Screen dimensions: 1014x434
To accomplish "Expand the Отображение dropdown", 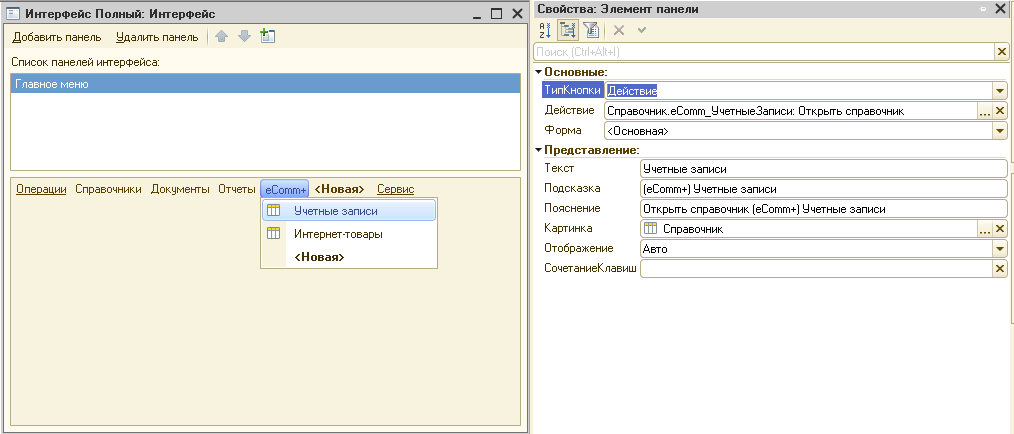I will (x=1000, y=249).
